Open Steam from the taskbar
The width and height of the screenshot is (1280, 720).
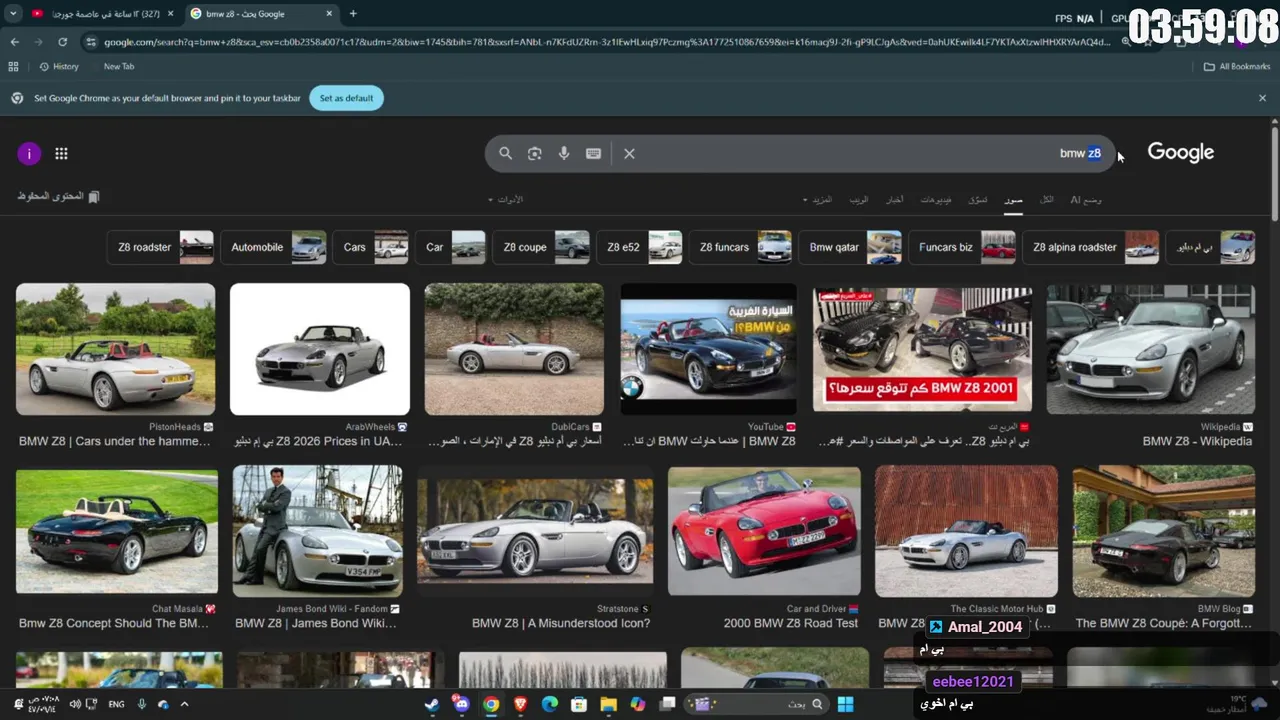[432, 704]
